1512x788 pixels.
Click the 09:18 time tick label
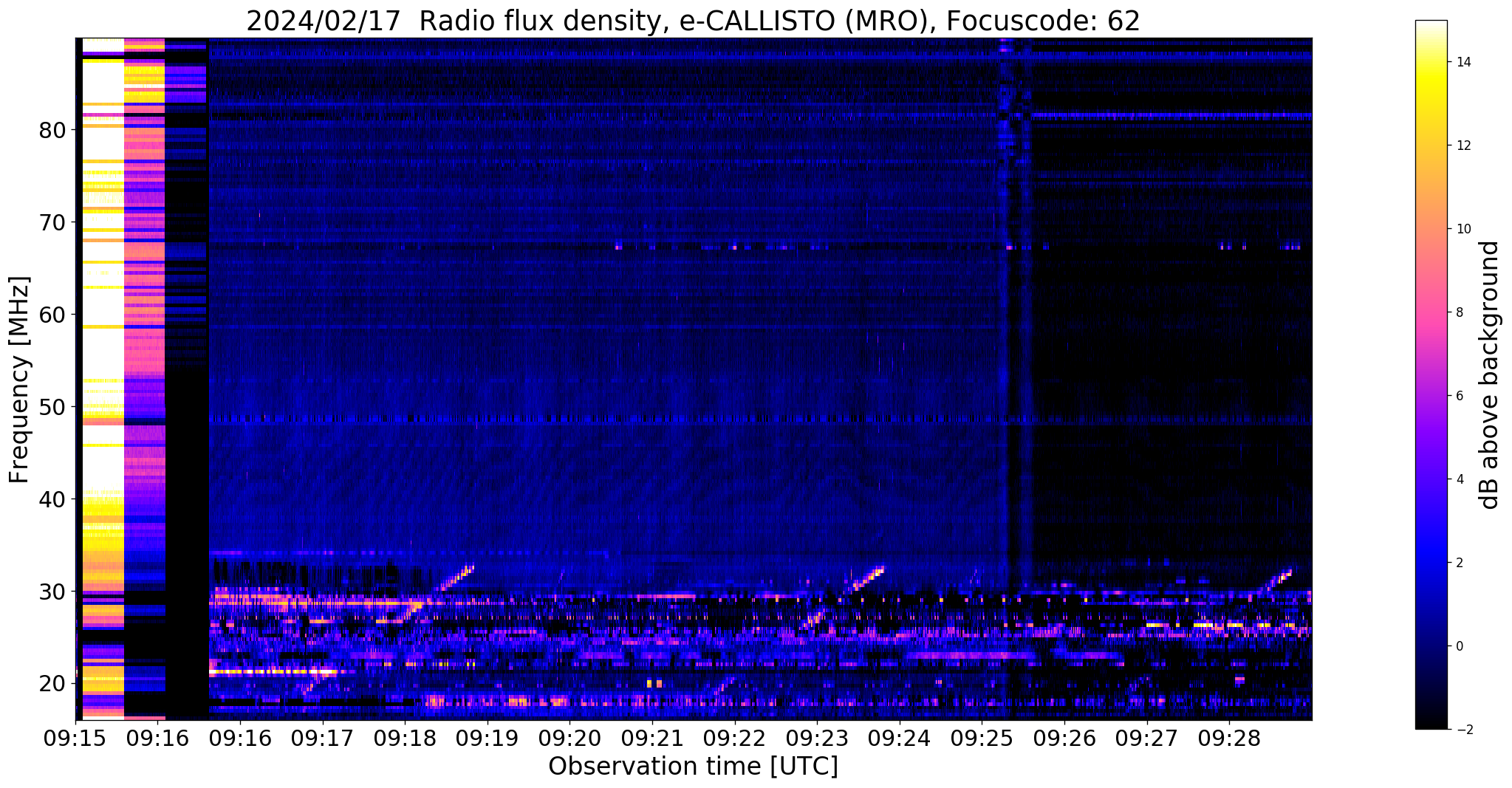pos(405,739)
